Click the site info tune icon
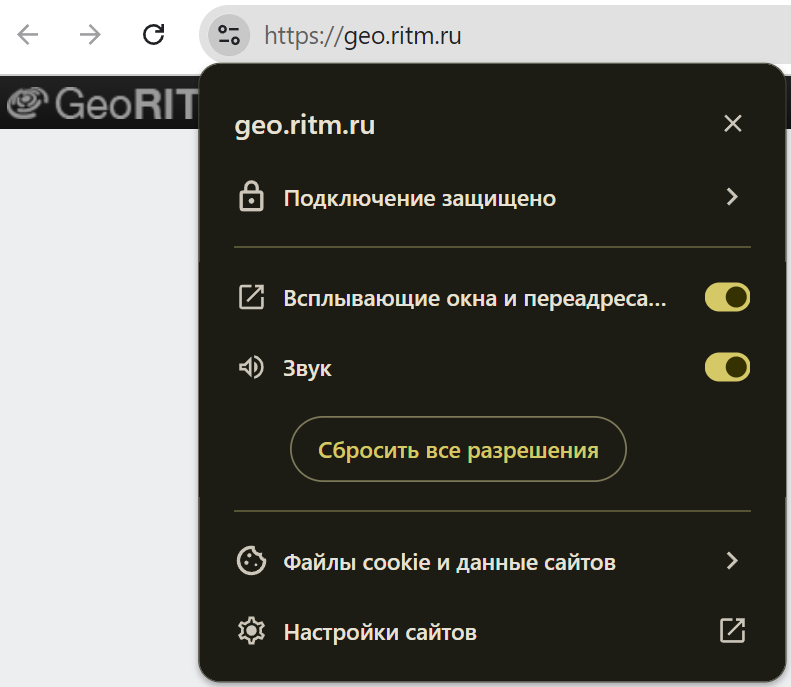 (x=229, y=36)
